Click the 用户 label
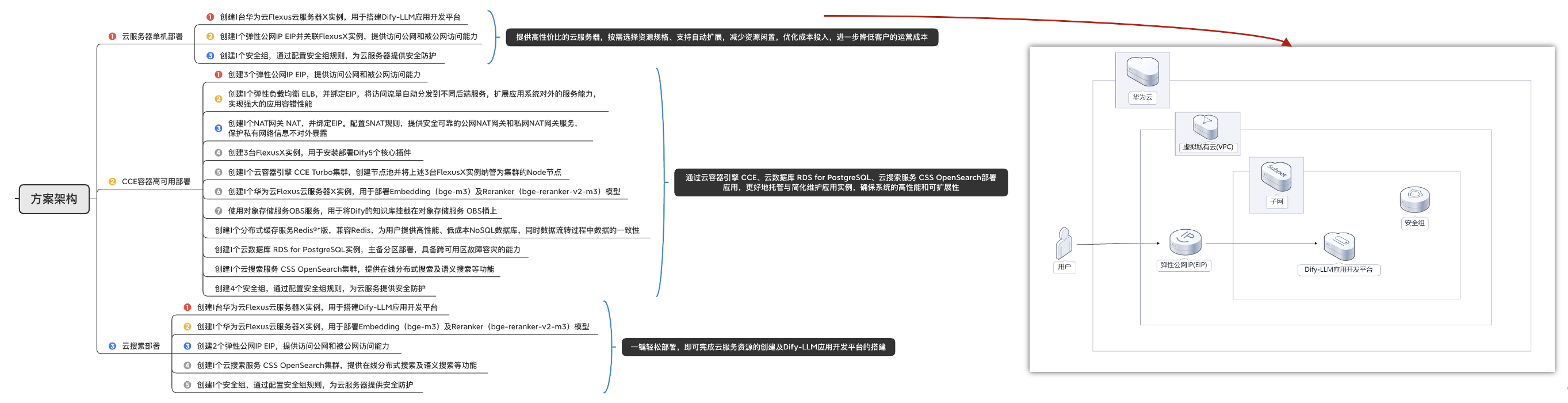This screenshot has height=403, width=1568. click(1064, 267)
